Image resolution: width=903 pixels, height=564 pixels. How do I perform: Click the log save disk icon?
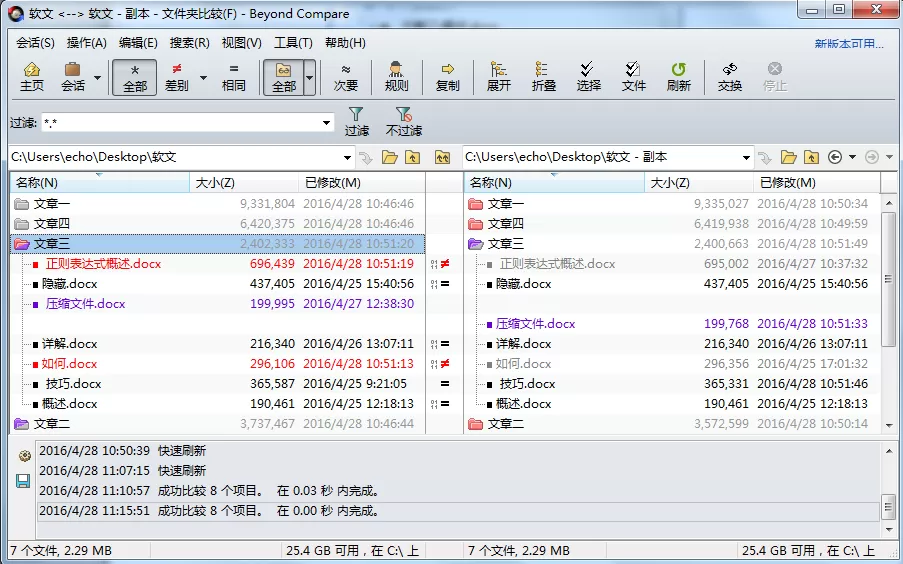pyautogui.click(x=23, y=481)
